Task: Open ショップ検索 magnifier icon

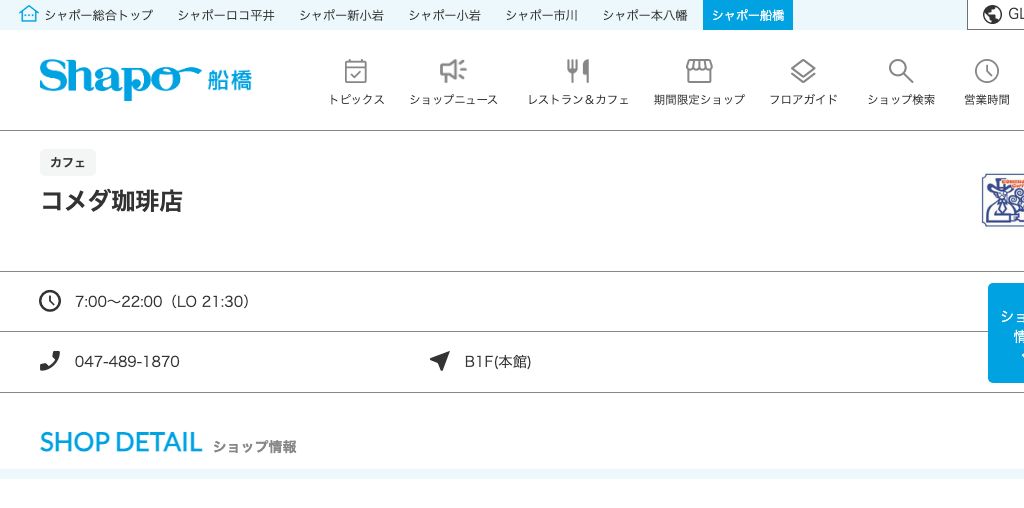Action: click(901, 71)
